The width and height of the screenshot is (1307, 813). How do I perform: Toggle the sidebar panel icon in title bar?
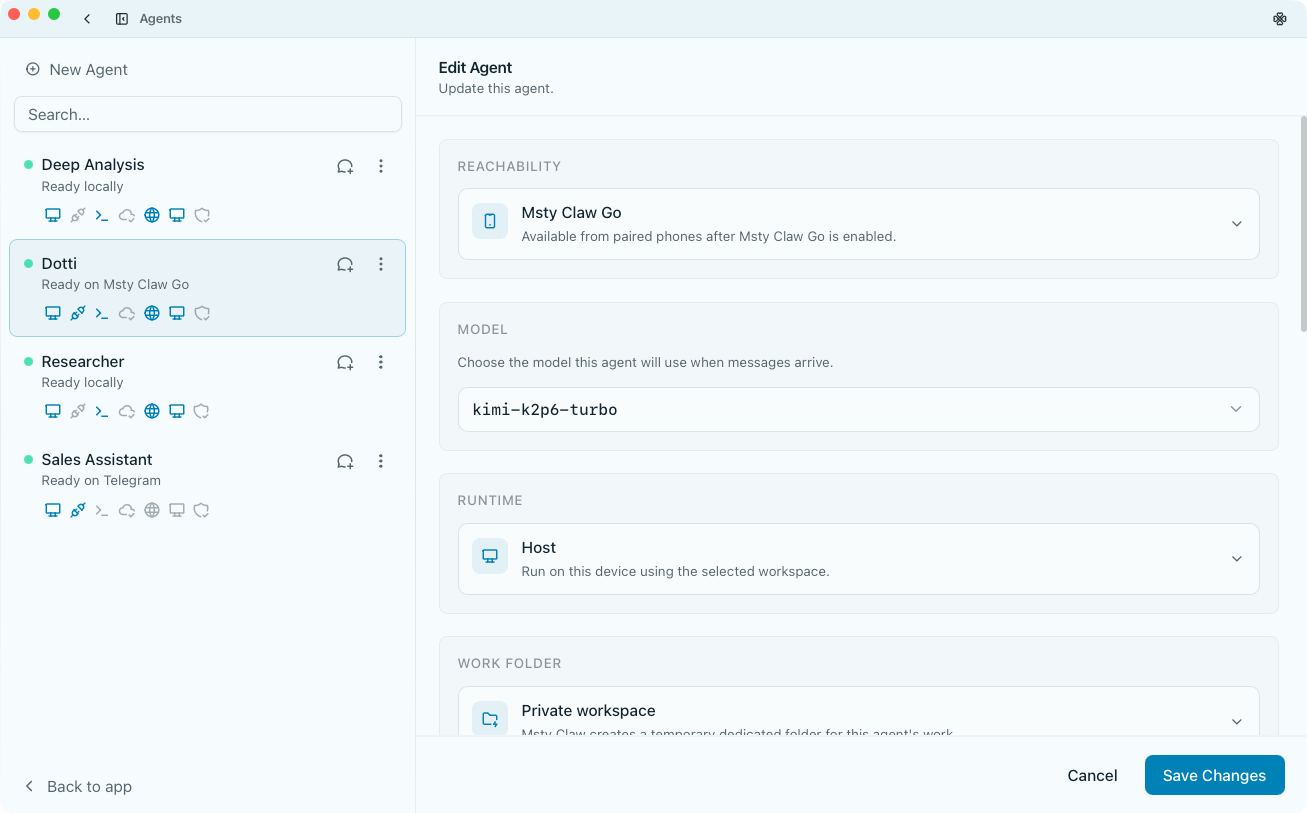tap(122, 19)
